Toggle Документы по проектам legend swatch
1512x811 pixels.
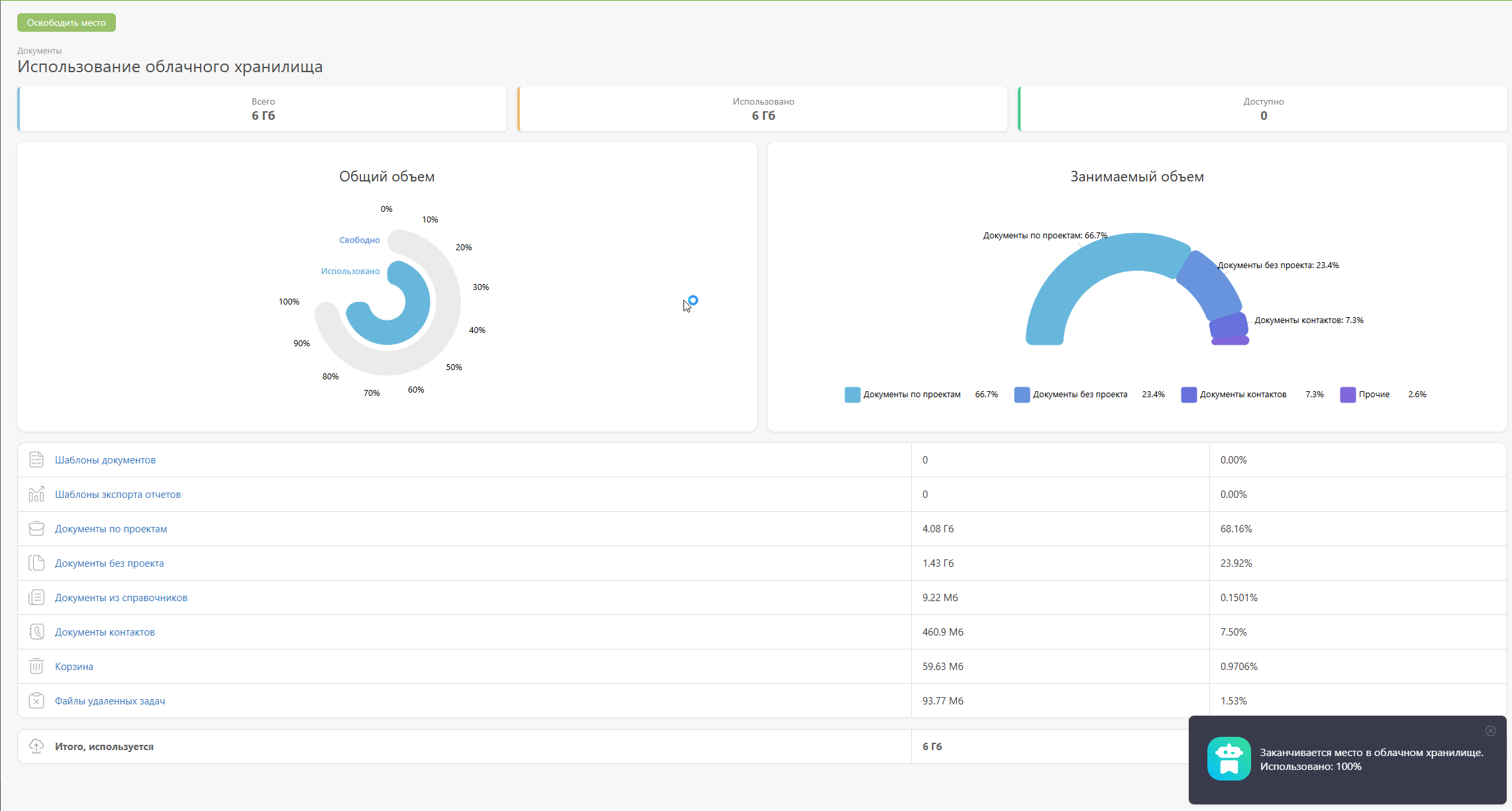pos(852,395)
